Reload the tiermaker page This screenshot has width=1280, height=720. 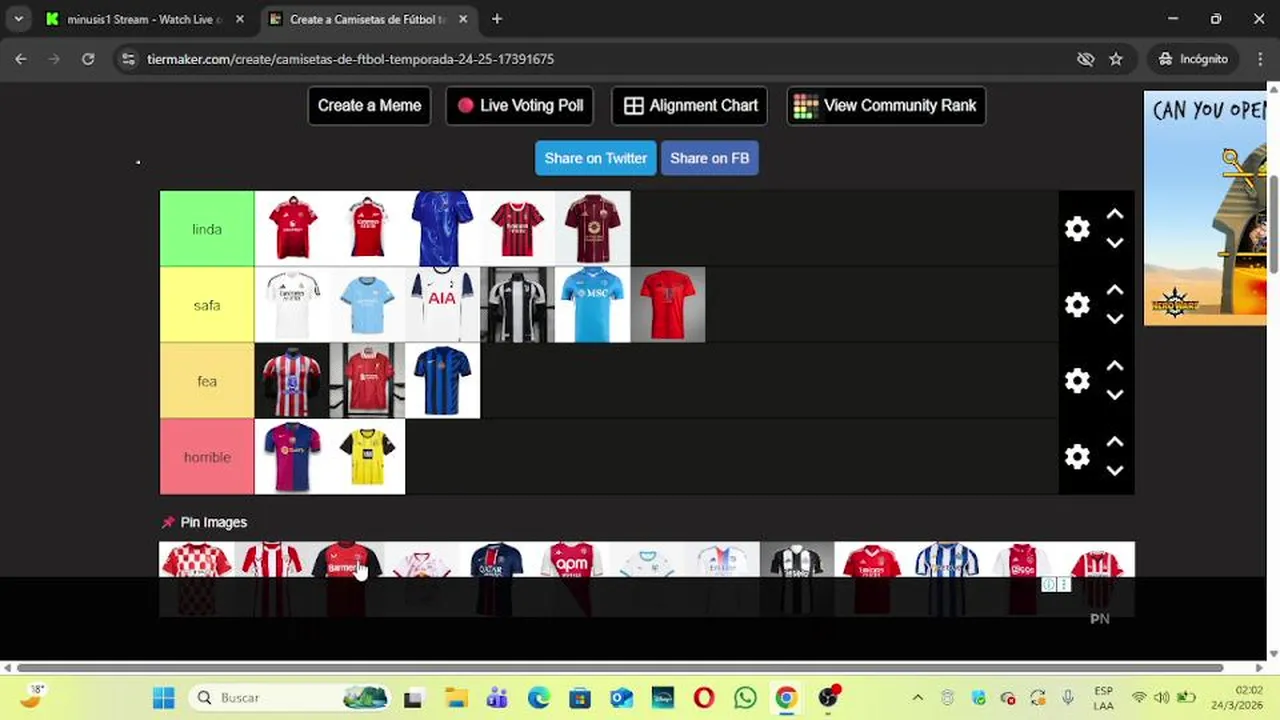click(x=88, y=59)
